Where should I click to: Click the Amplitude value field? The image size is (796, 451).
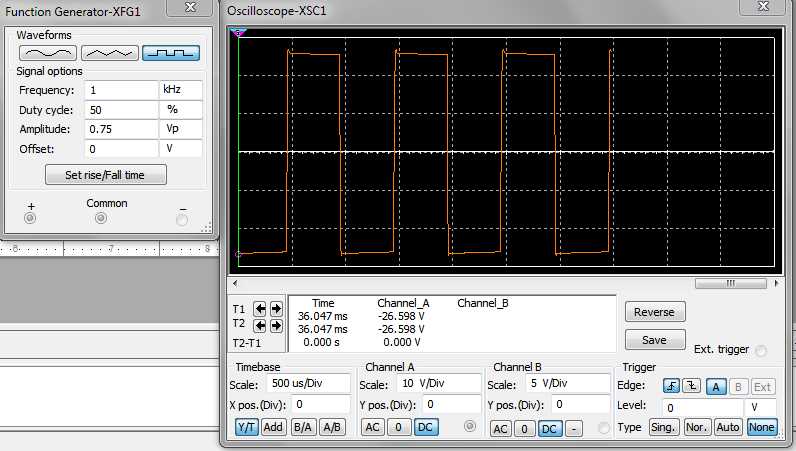(x=121, y=129)
